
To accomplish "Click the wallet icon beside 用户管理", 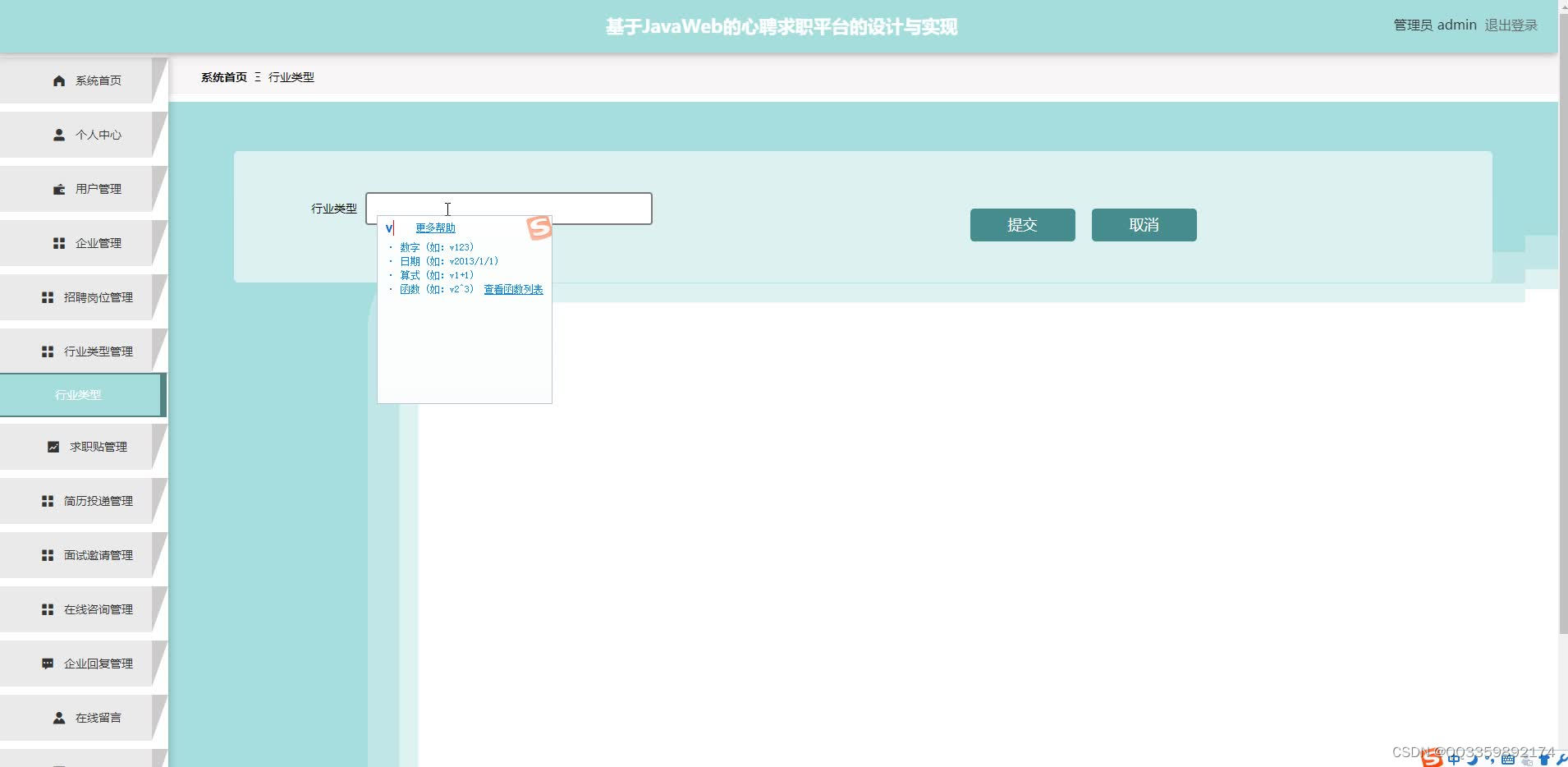I will (x=59, y=189).
